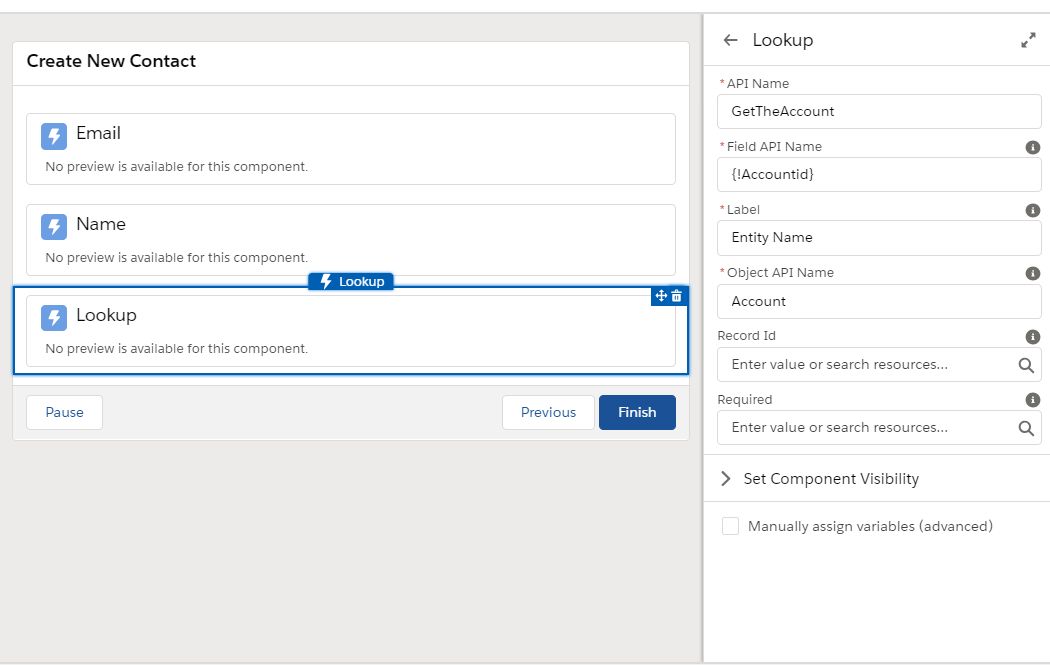This screenshot has height=665, width=1050.
Task: Expand Set Component Visibility section
Action: (x=726, y=479)
